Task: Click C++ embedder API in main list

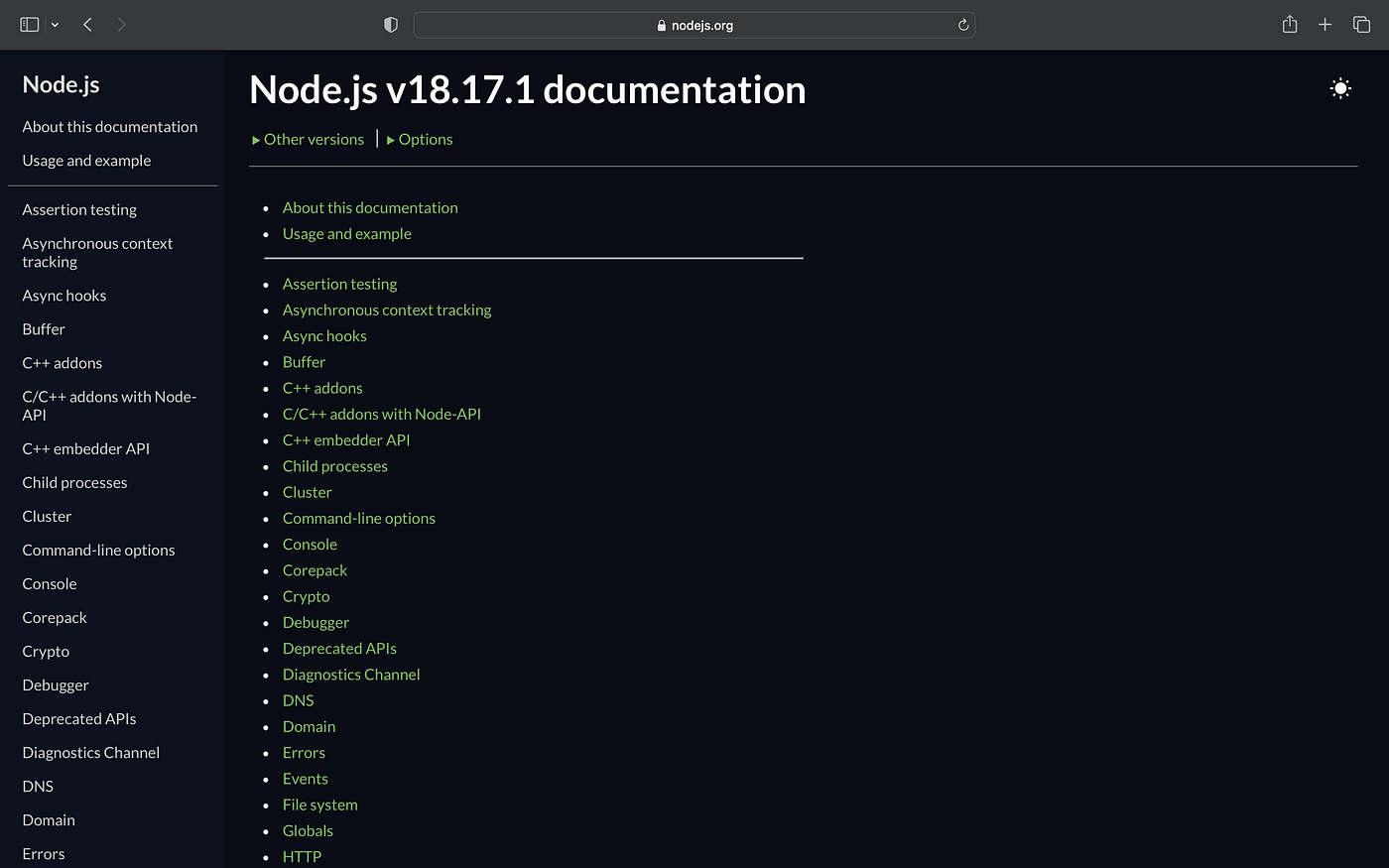Action: [x=346, y=440]
